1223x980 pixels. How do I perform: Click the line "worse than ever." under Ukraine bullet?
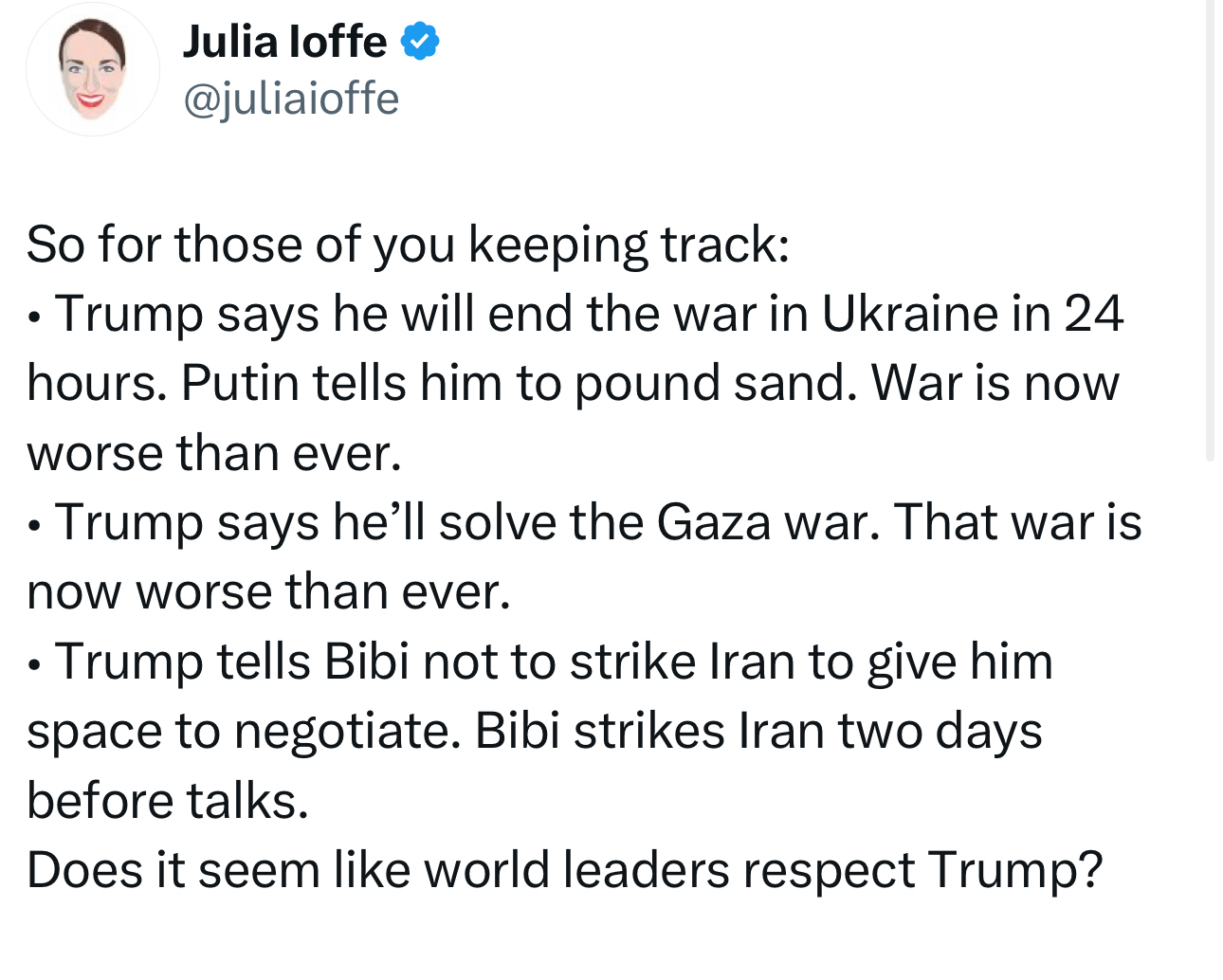(214, 453)
